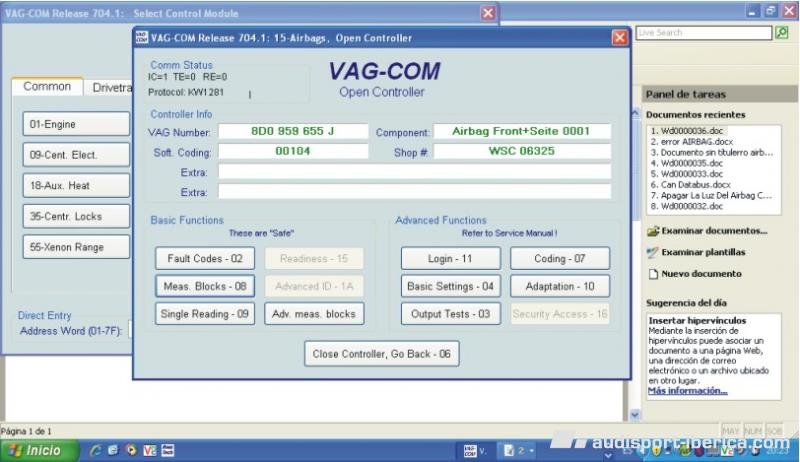Click the Live Search box in Word

pyautogui.click(x=704, y=33)
